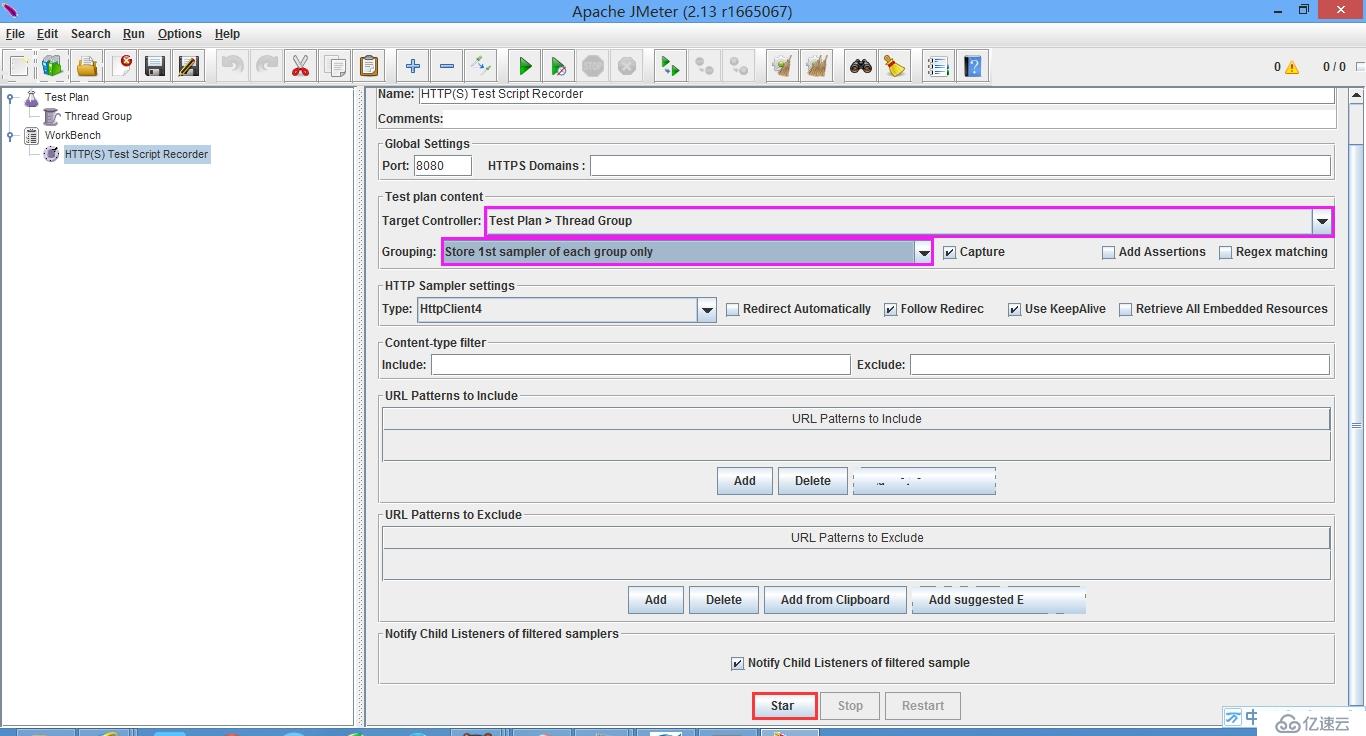Click the Add suggested Excludes button

[x=999, y=600]
